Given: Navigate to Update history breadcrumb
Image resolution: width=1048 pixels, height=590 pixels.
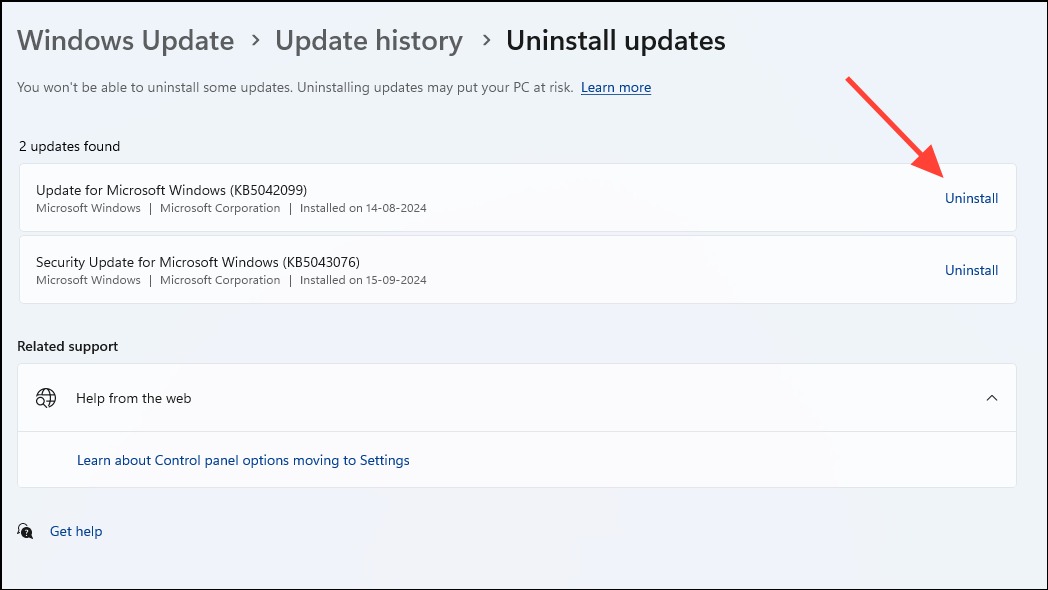Looking at the screenshot, I should 369,41.
